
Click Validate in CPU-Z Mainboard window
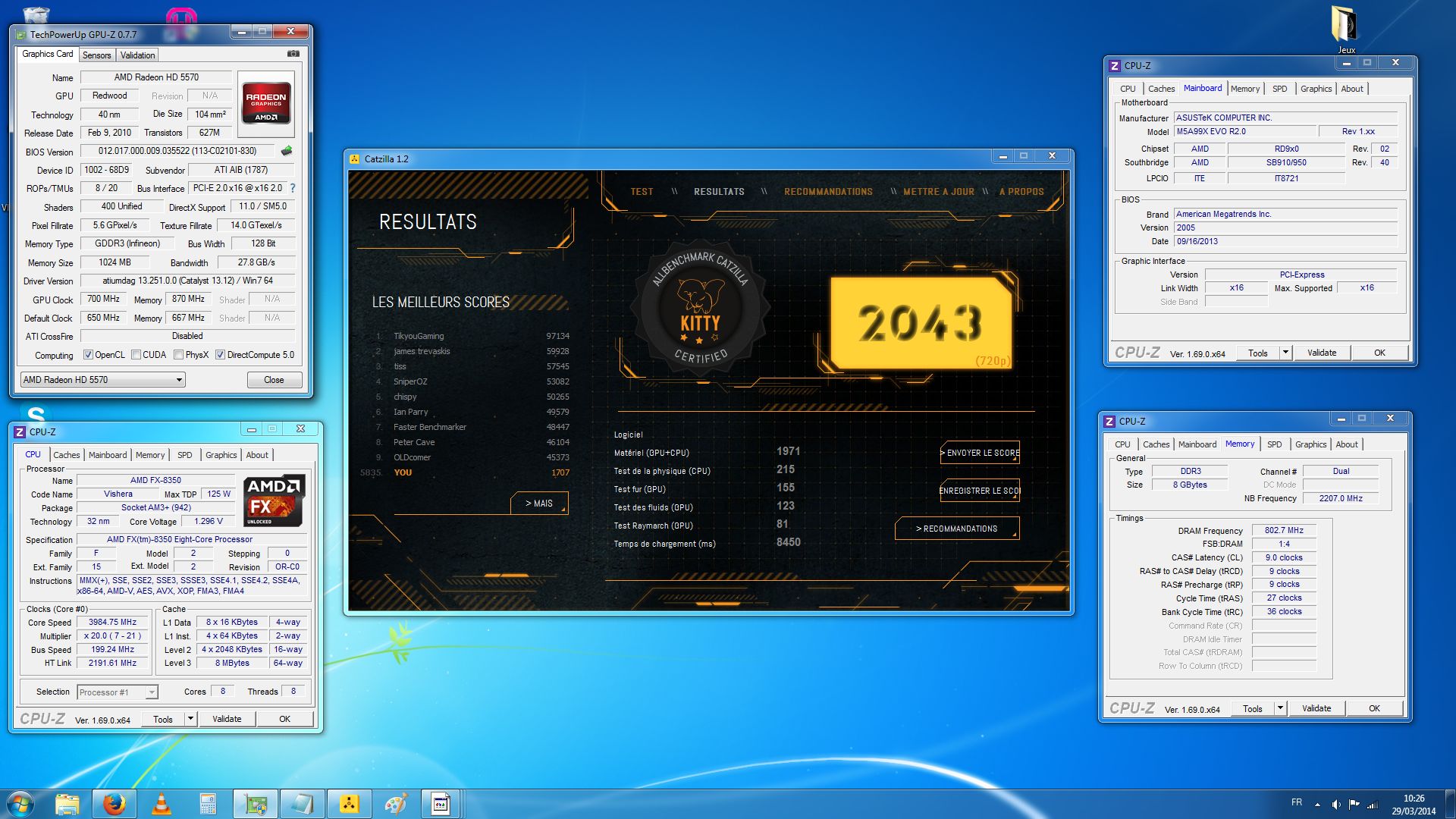coord(1322,353)
